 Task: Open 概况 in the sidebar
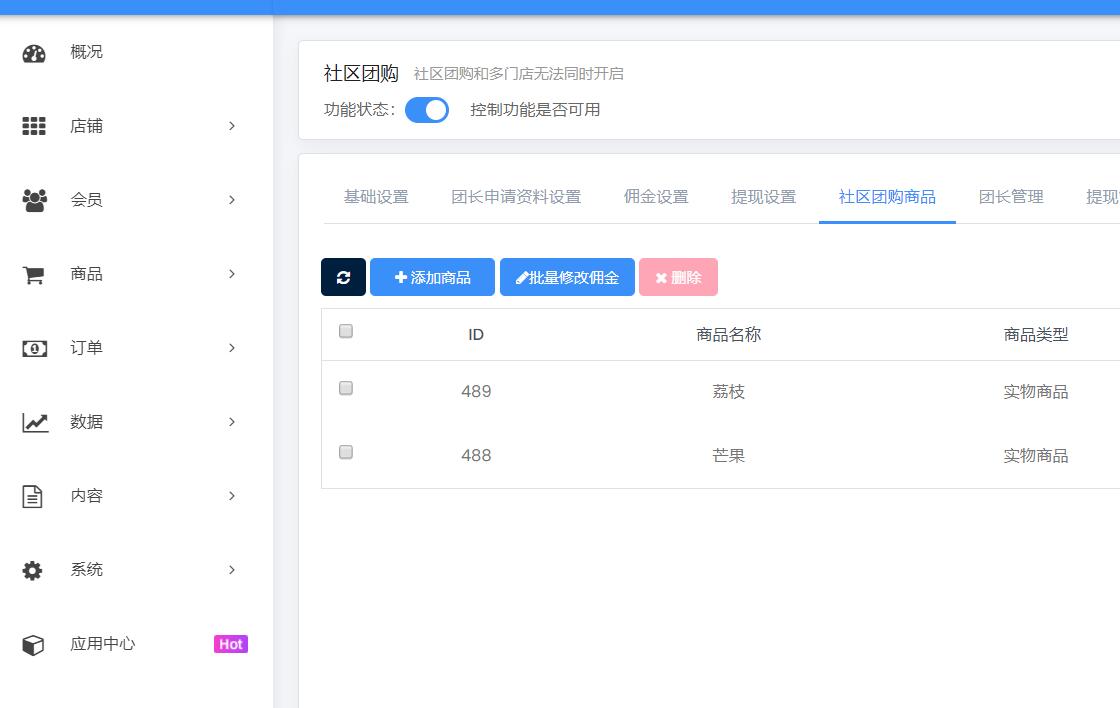coord(86,52)
